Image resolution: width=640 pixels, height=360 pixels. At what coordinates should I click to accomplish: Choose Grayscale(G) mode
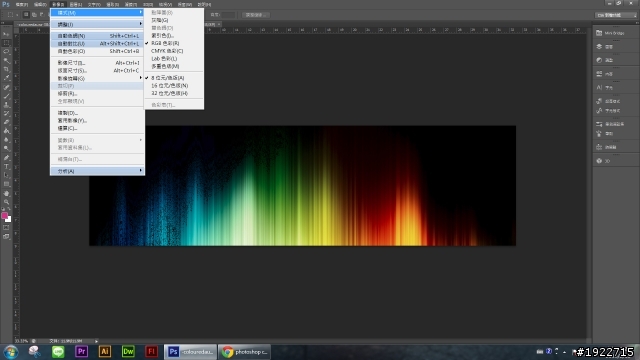pyautogui.click(x=174, y=20)
